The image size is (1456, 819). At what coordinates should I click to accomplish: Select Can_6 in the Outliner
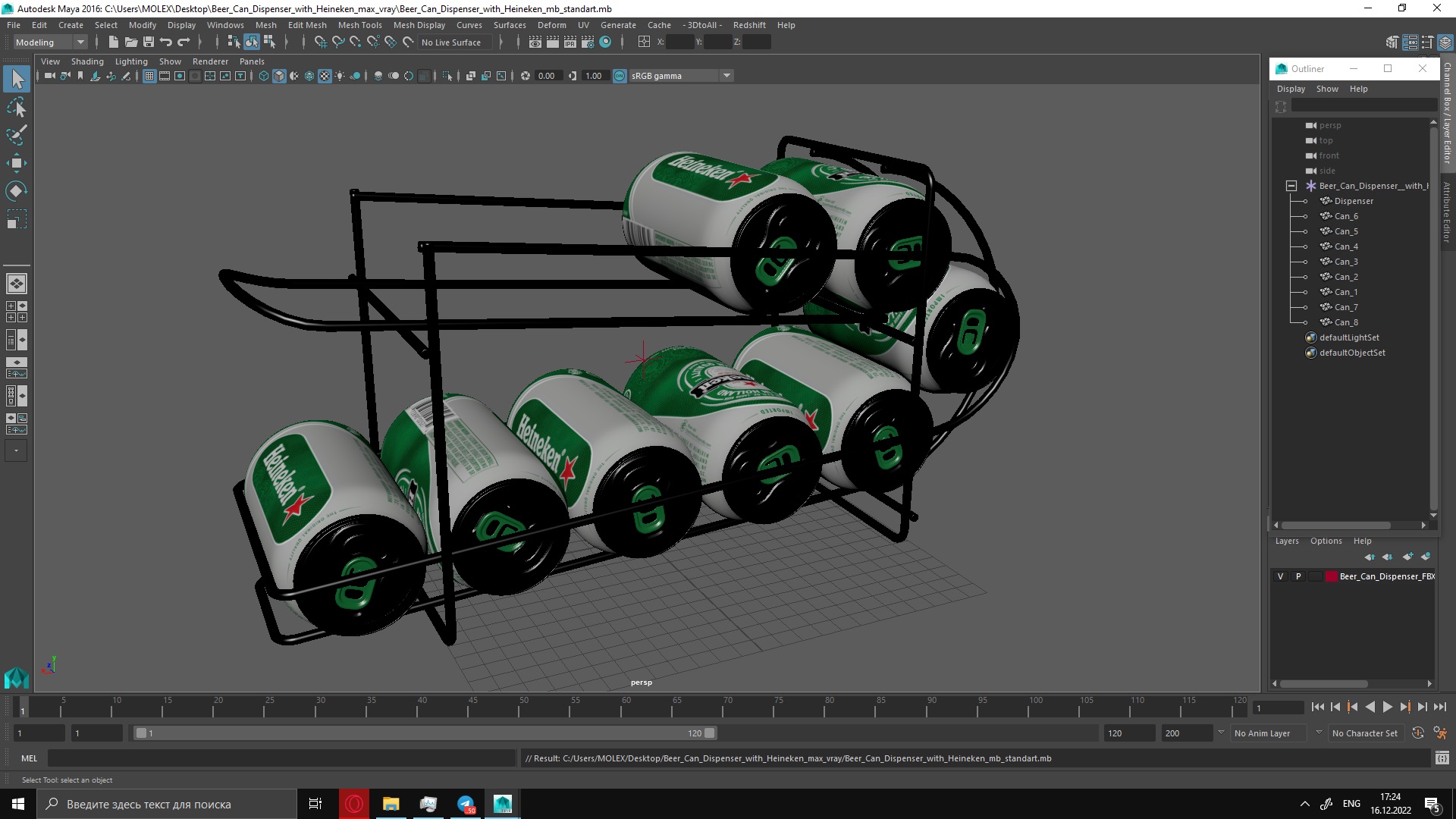pos(1346,216)
